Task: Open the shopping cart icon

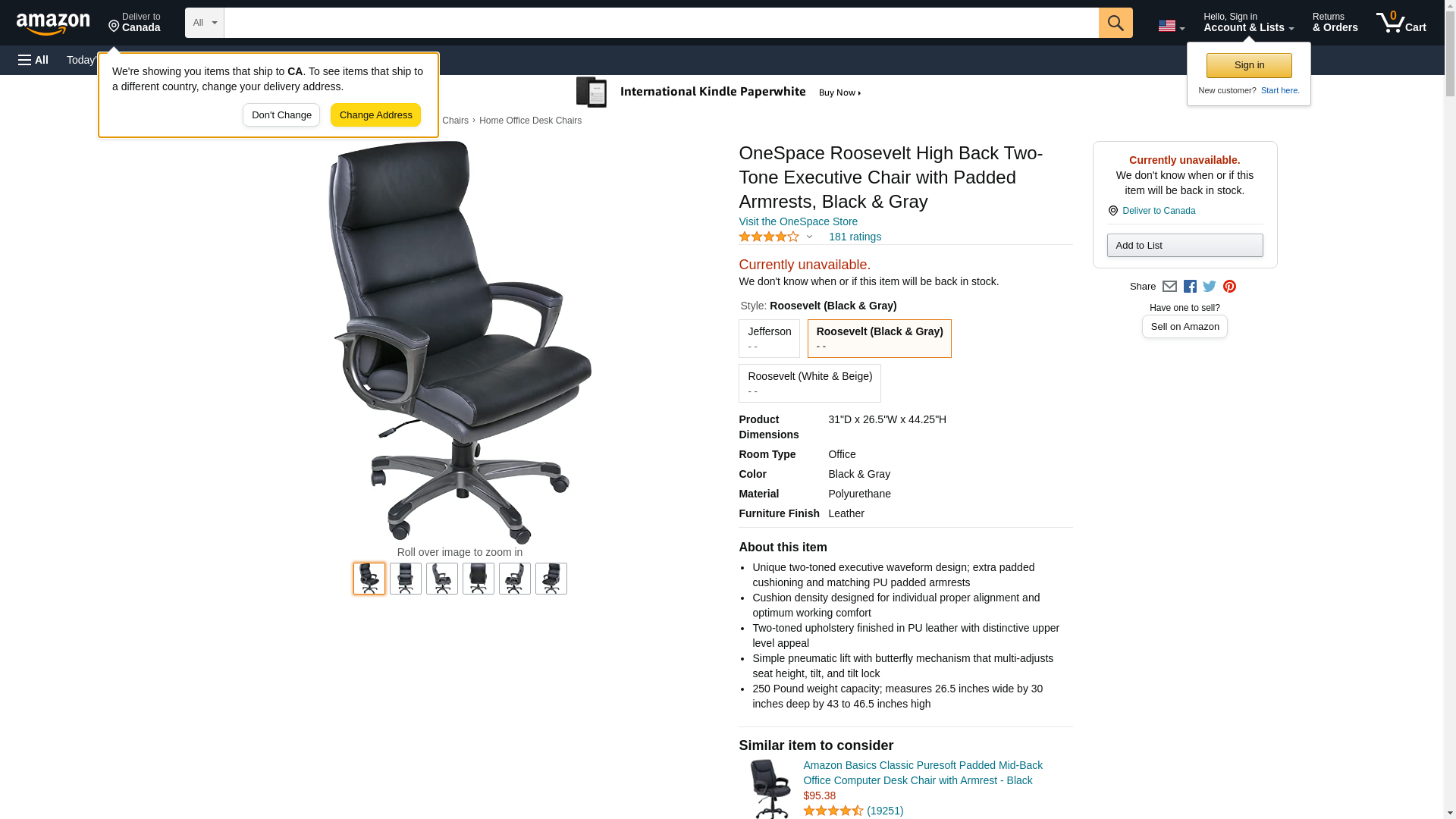Action: click(x=1401, y=23)
